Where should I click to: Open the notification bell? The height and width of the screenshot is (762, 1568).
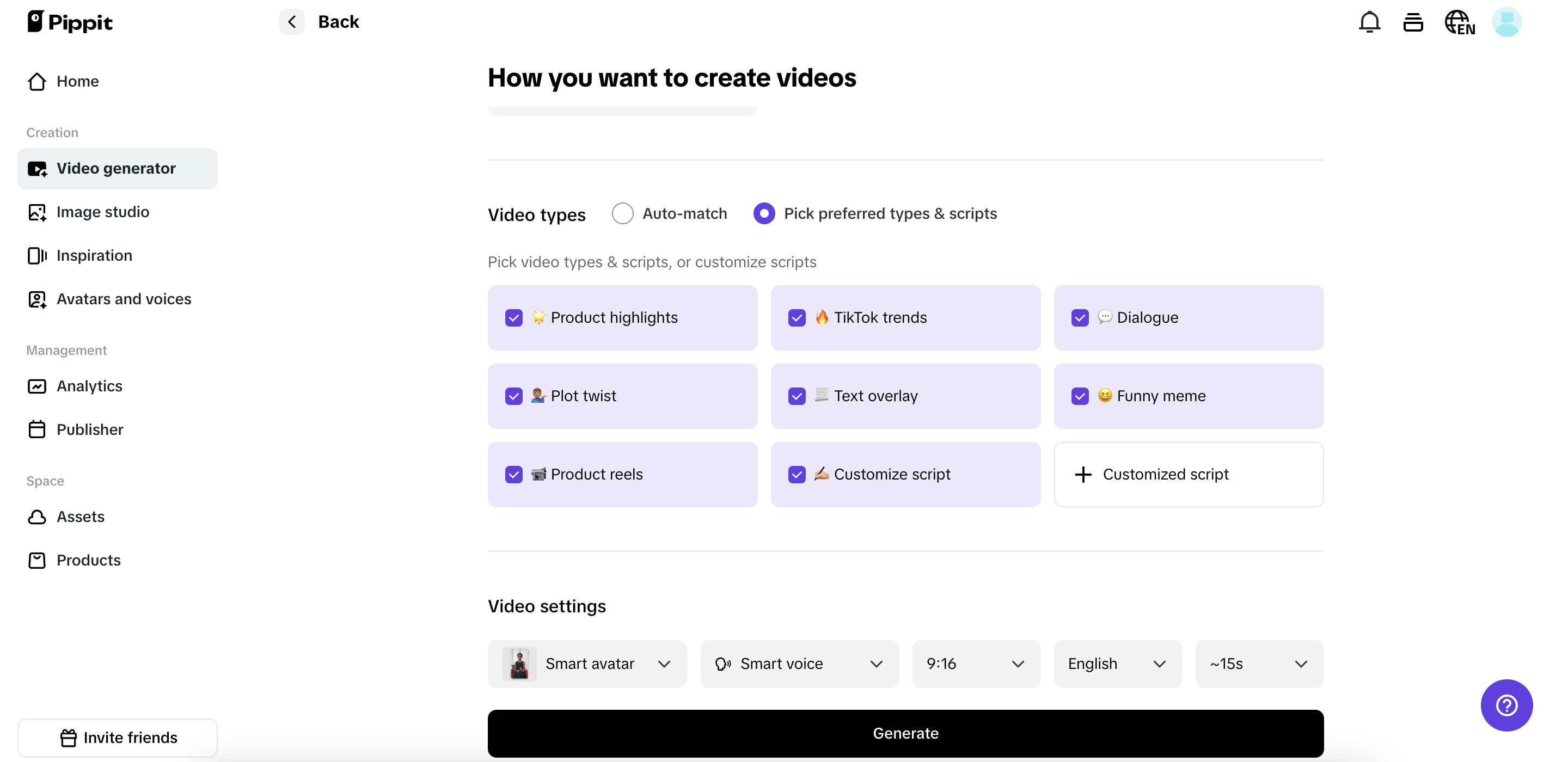pos(1369,21)
